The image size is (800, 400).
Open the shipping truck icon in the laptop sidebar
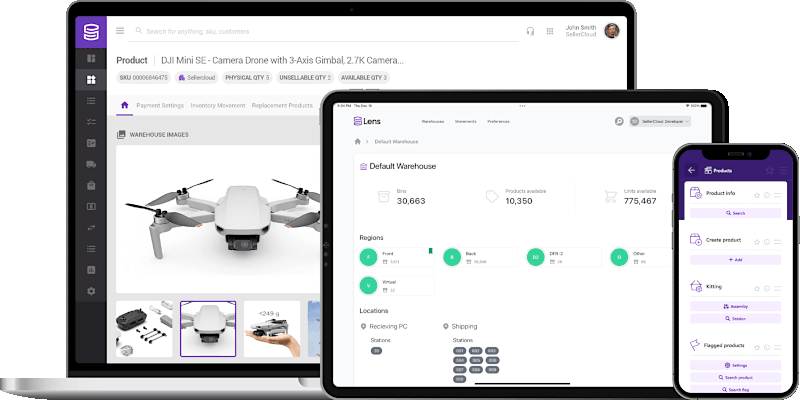click(x=91, y=164)
